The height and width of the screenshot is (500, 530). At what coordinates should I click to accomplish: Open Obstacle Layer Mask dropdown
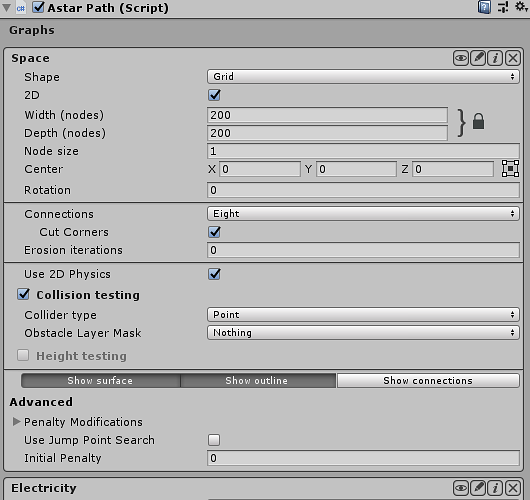363,333
